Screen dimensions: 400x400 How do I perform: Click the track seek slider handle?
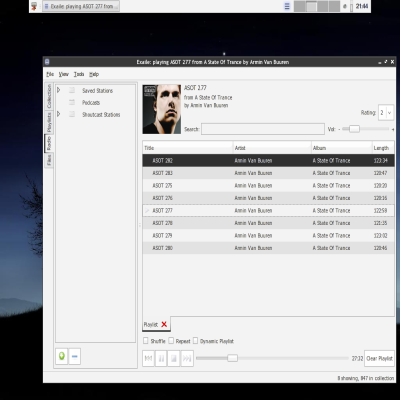(232, 358)
